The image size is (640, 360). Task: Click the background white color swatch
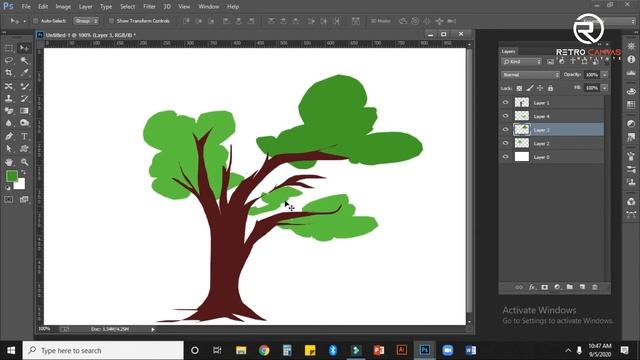tap(20, 185)
